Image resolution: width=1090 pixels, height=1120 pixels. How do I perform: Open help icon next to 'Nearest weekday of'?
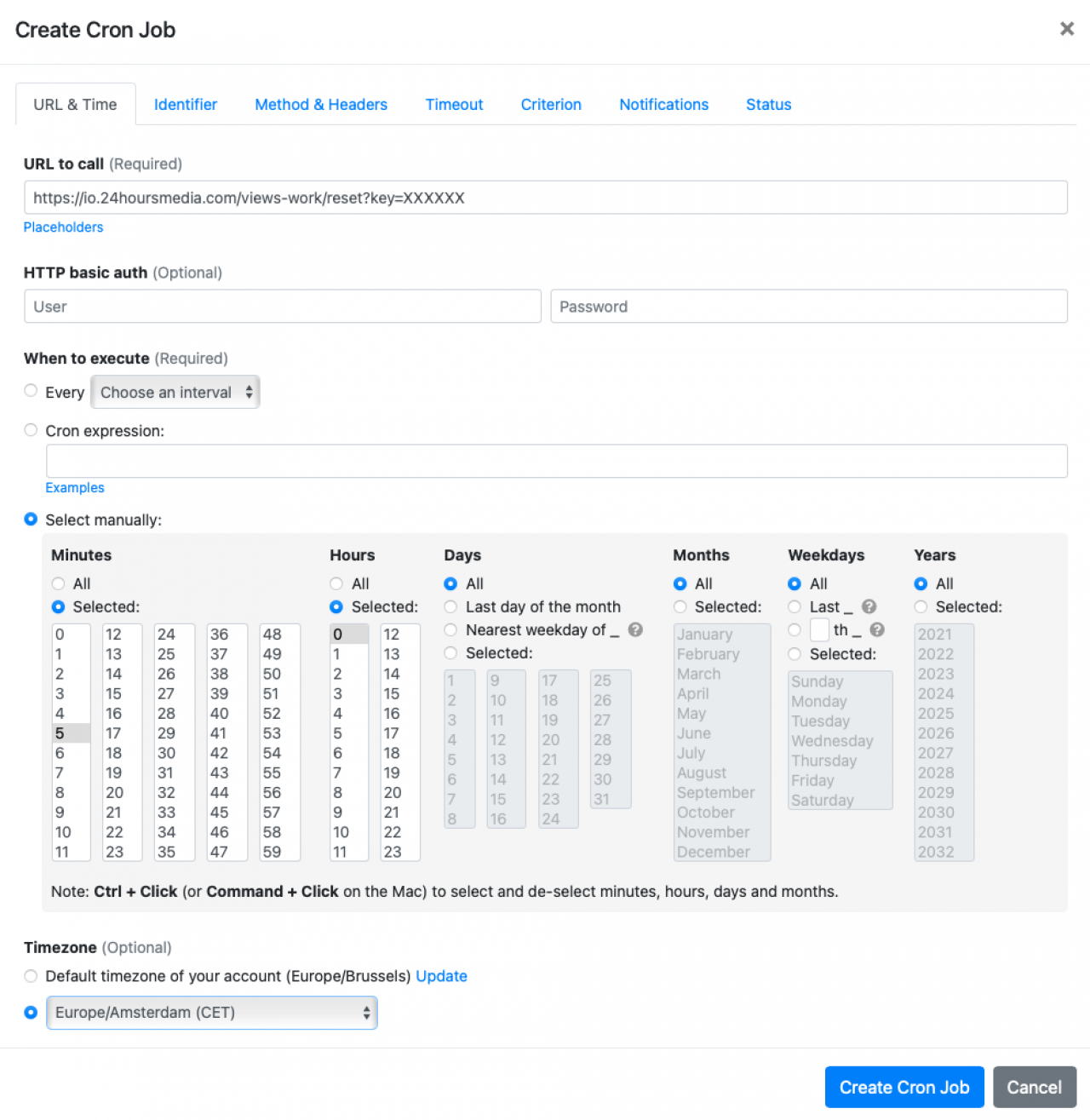[635, 629]
